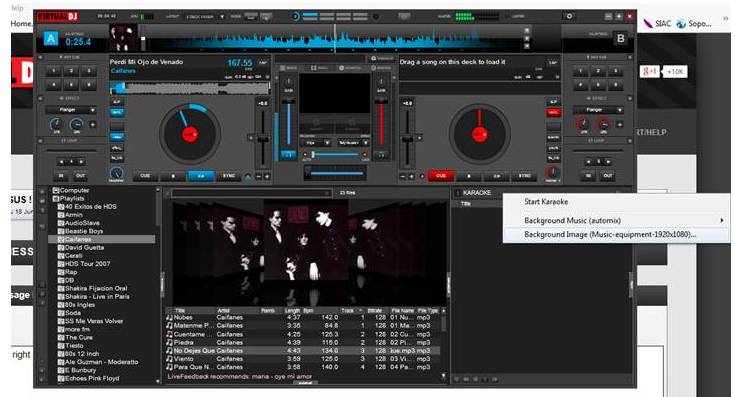Choose Background Image menu entry
Viewport: 735px width, 397px height.
[x=616, y=234]
